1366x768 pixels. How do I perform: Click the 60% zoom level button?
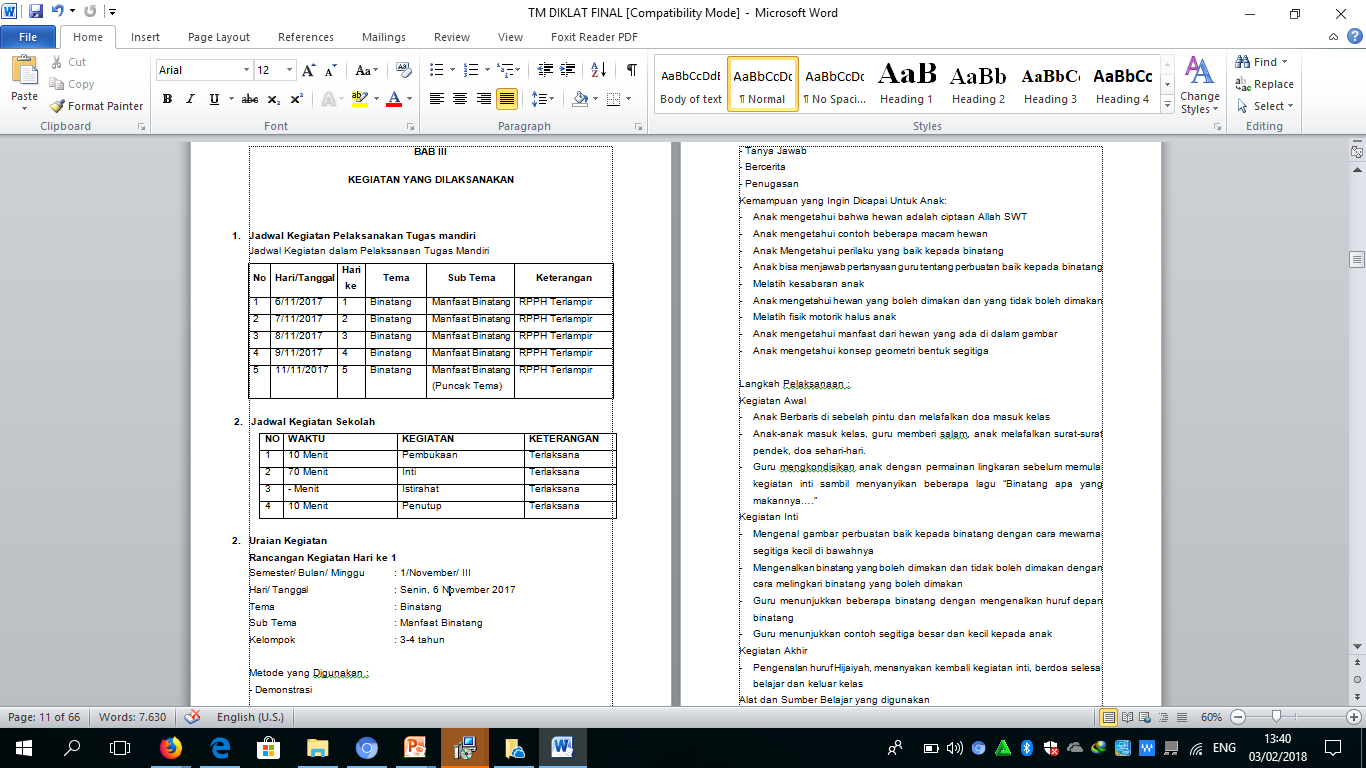1212,717
